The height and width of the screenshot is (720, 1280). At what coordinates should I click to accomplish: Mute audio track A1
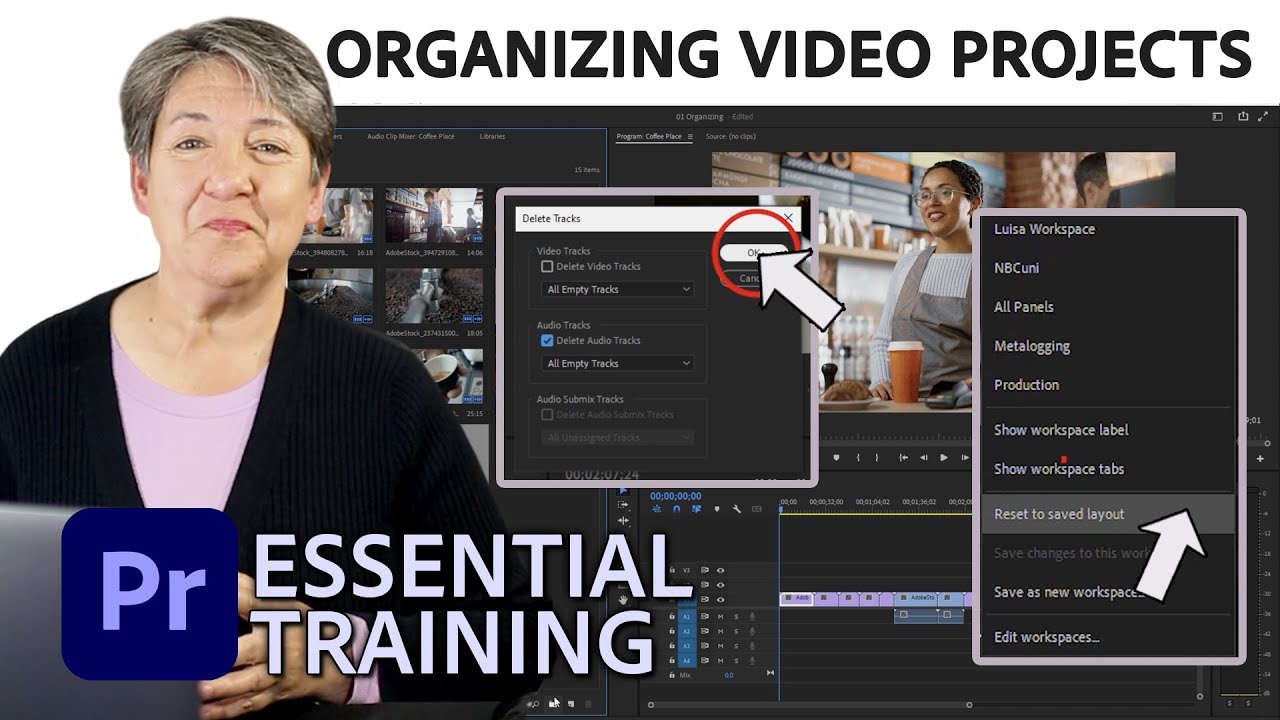[720, 616]
